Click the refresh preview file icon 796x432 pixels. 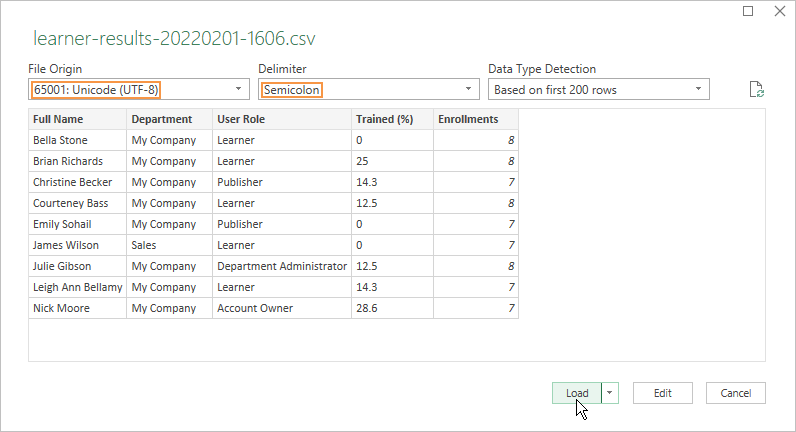point(757,89)
